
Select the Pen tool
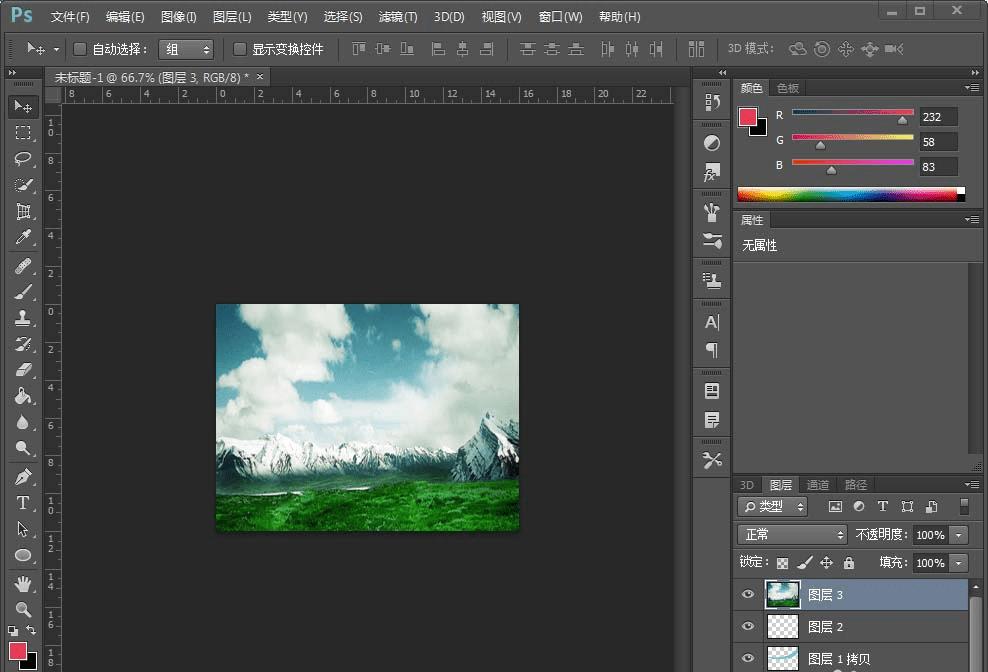(x=23, y=476)
